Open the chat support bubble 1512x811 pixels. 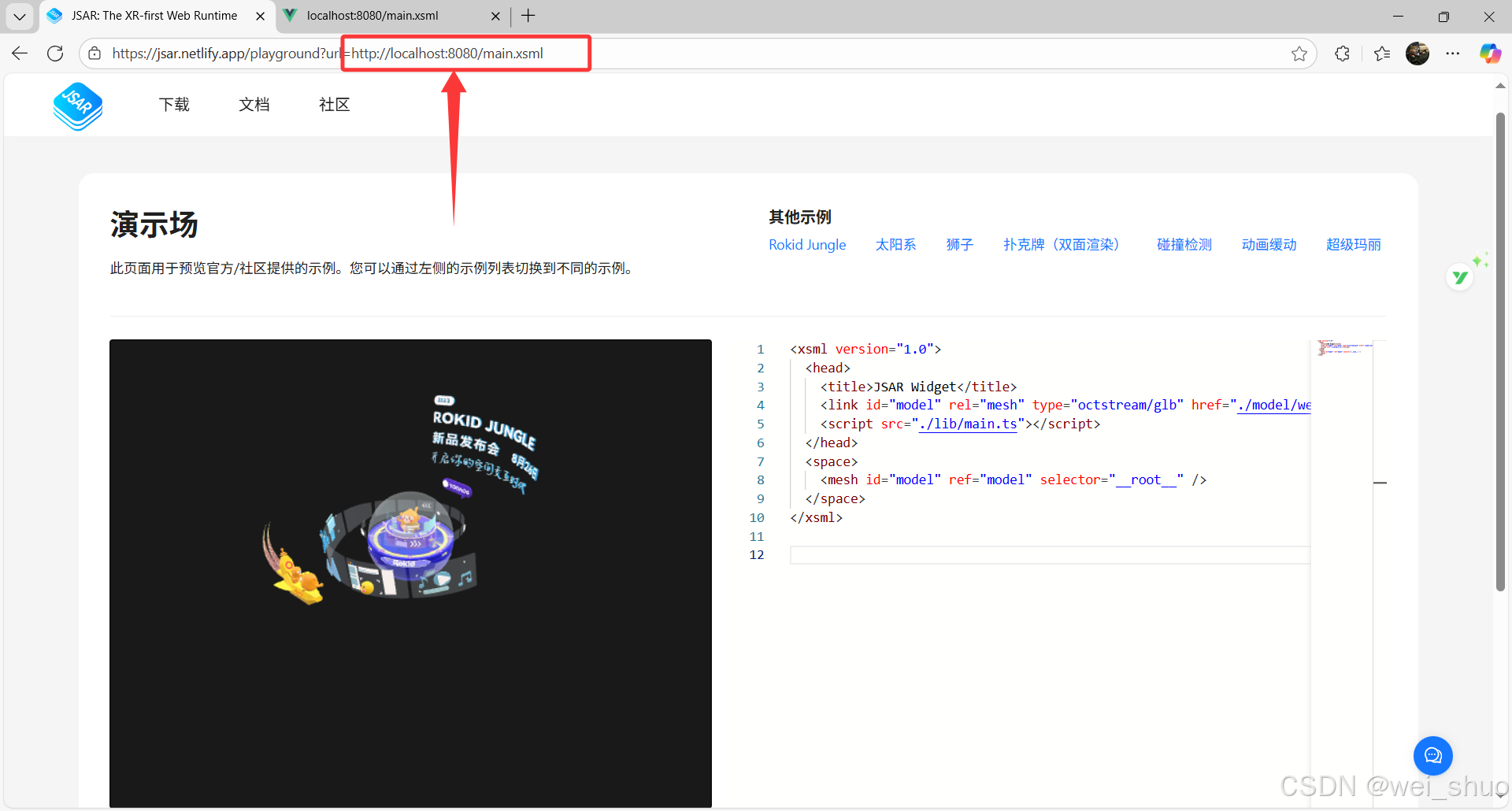coord(1432,755)
